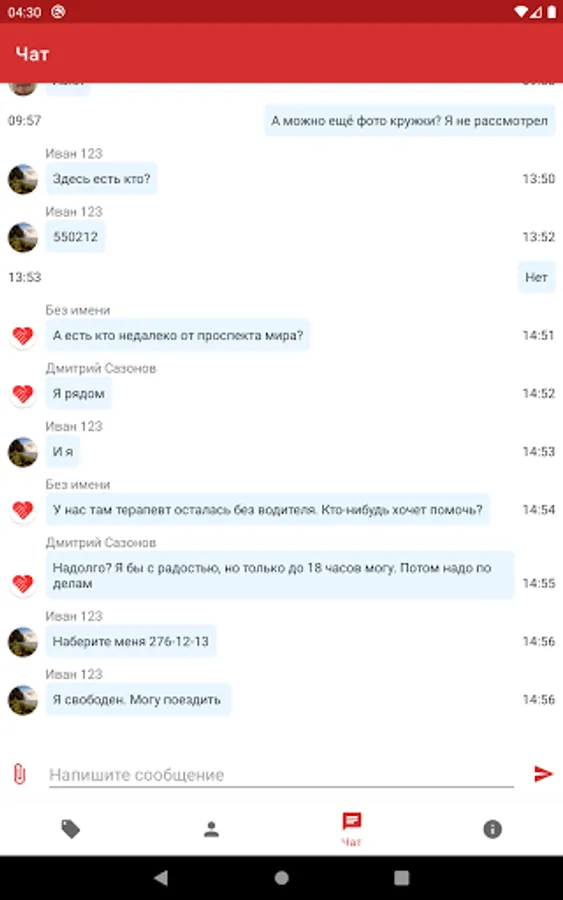Screen dimensions: 563x900
Task: Open the info circle tab
Action: (x=492, y=829)
